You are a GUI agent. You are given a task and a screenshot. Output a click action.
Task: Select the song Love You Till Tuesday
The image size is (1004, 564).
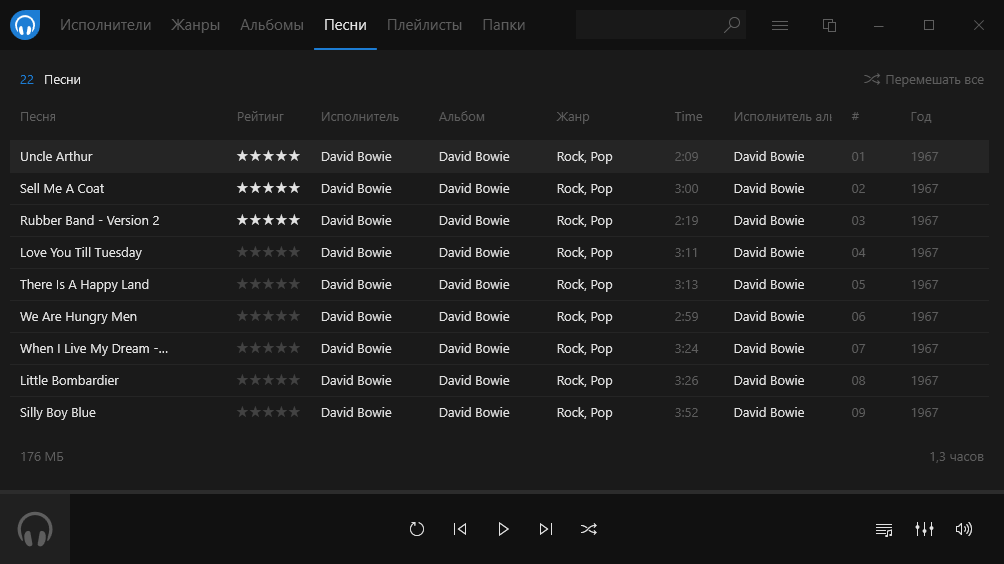(81, 252)
